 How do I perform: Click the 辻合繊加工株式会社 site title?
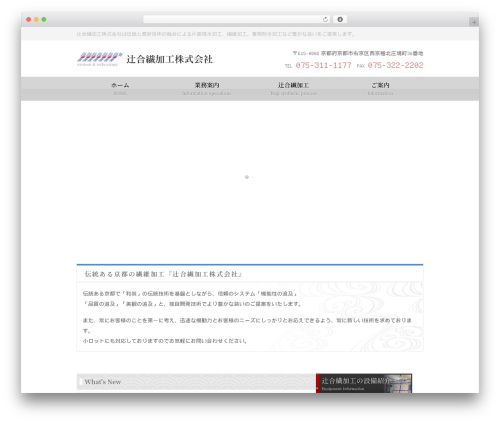click(x=169, y=59)
